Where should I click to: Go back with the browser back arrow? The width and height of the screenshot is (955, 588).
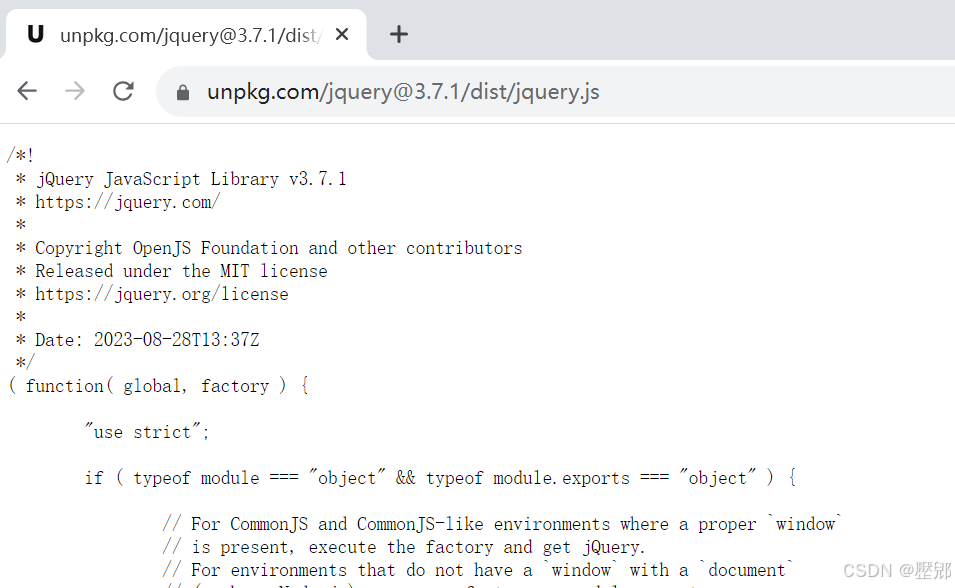coord(27,91)
